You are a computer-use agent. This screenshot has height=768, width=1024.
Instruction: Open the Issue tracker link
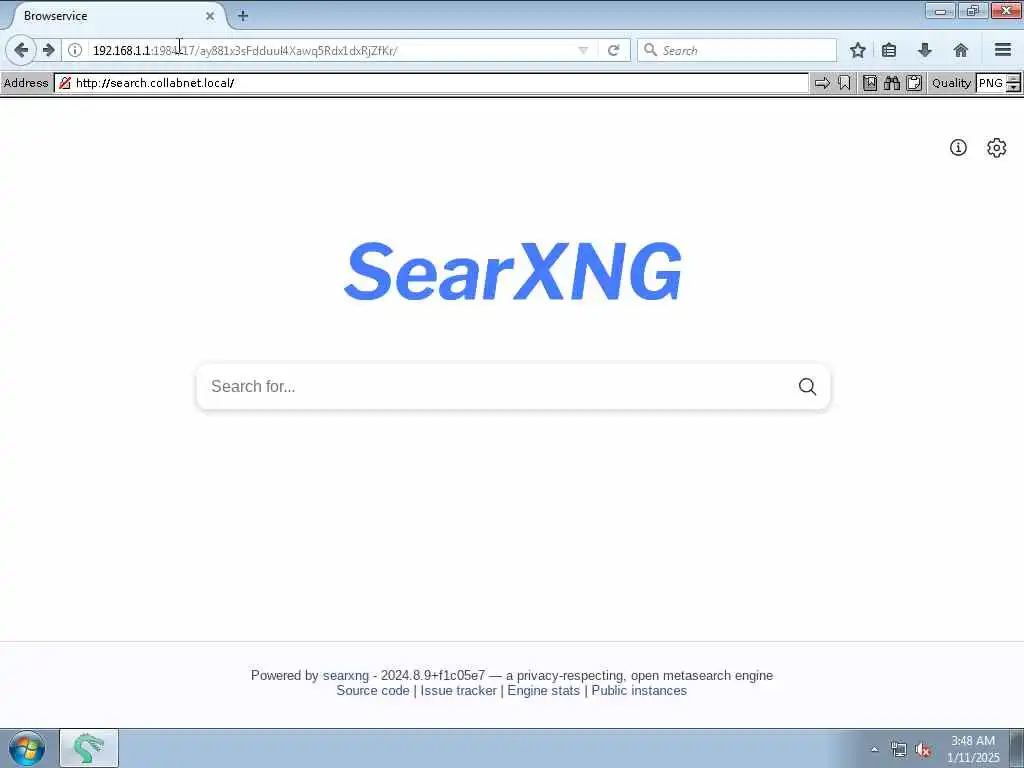coord(458,690)
